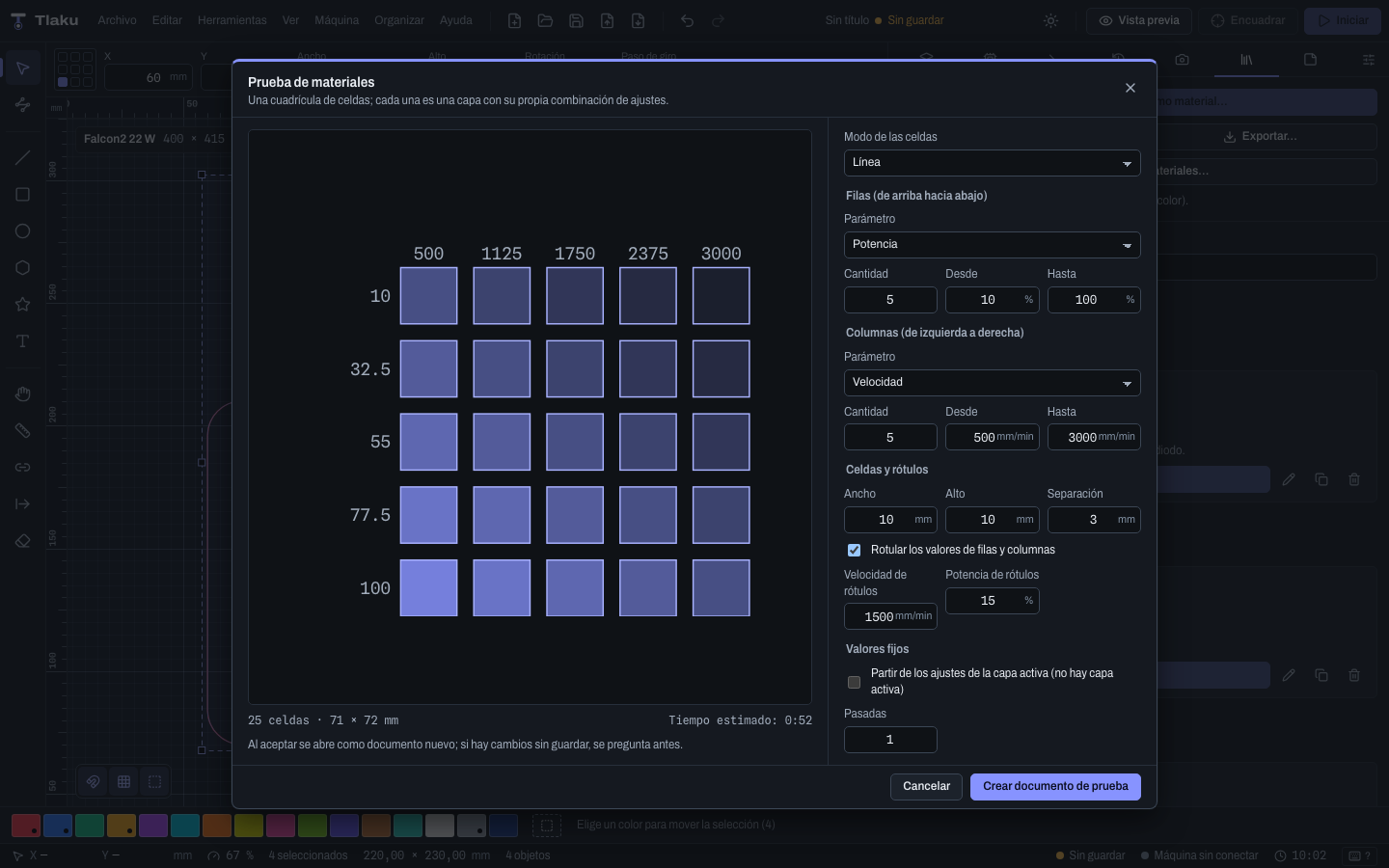Click the save disk toolbar icon

click(x=576, y=20)
